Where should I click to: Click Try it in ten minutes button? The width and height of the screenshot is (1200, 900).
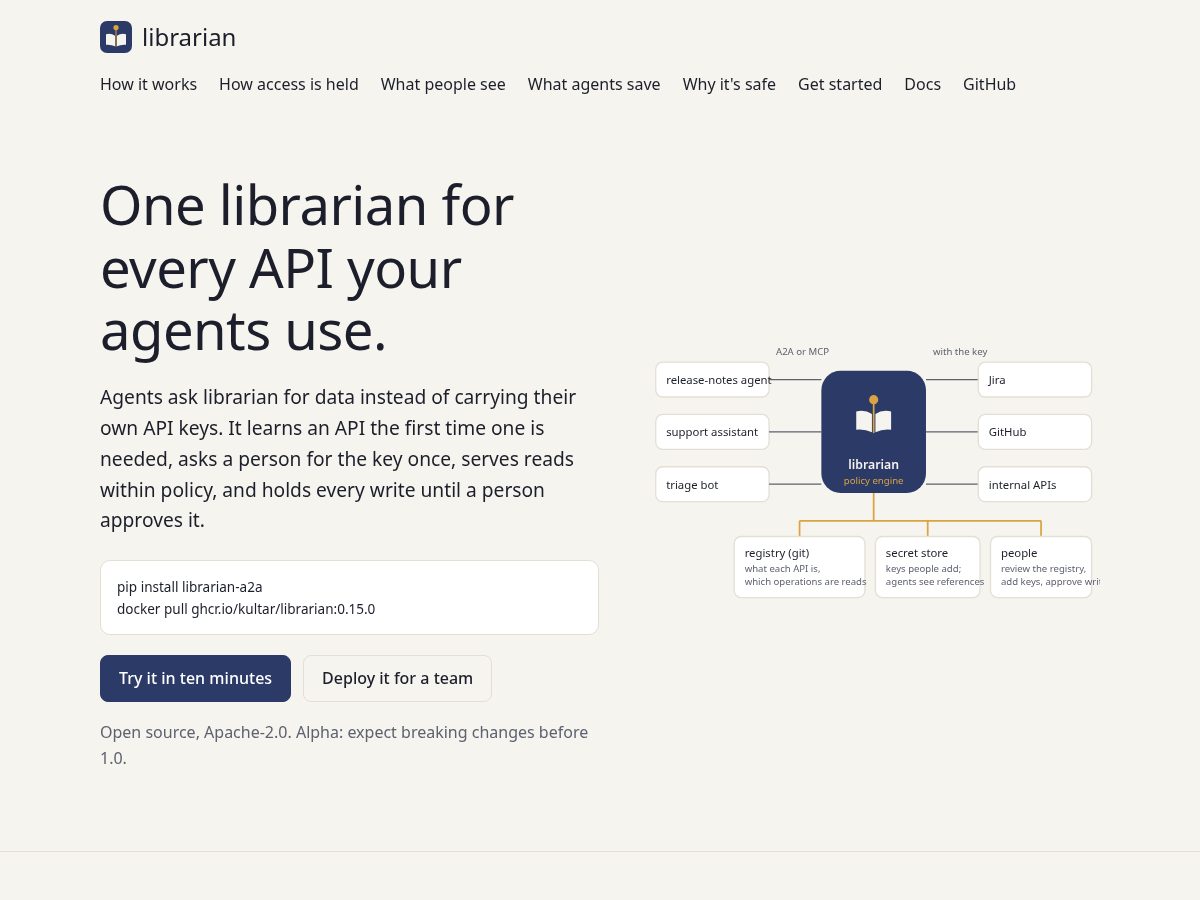(195, 678)
